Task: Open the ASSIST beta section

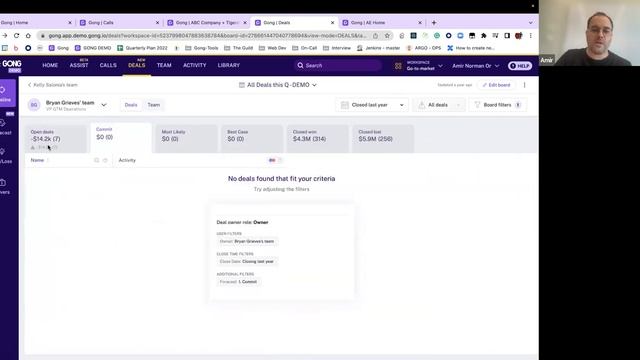Action: coord(79,65)
